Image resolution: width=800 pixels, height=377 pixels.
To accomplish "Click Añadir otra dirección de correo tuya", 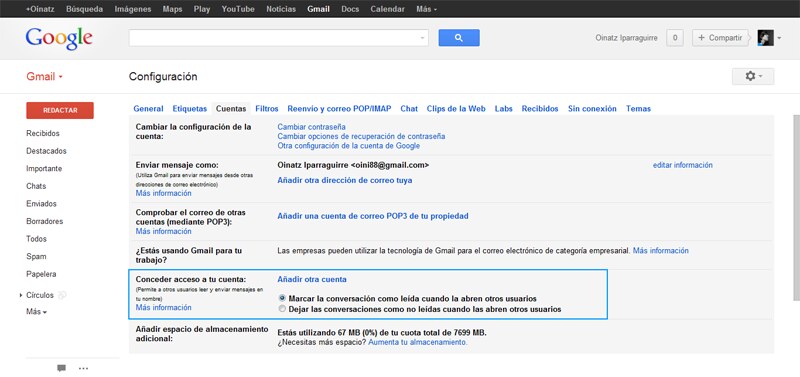I will (345, 180).
